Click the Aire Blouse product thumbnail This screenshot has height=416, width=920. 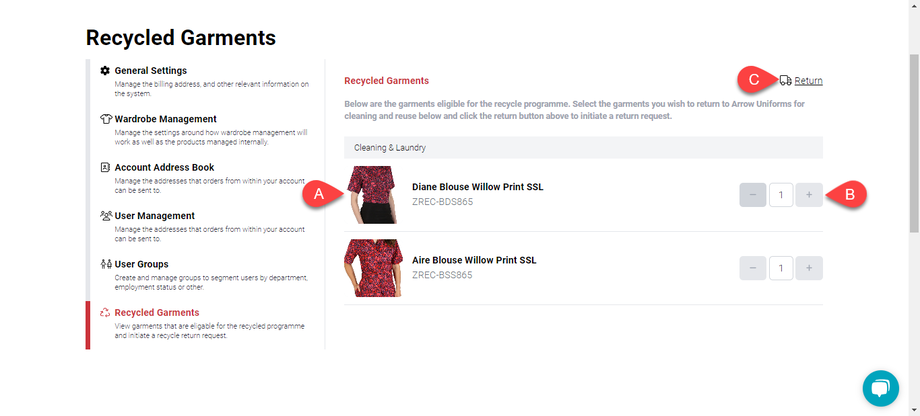(372, 268)
